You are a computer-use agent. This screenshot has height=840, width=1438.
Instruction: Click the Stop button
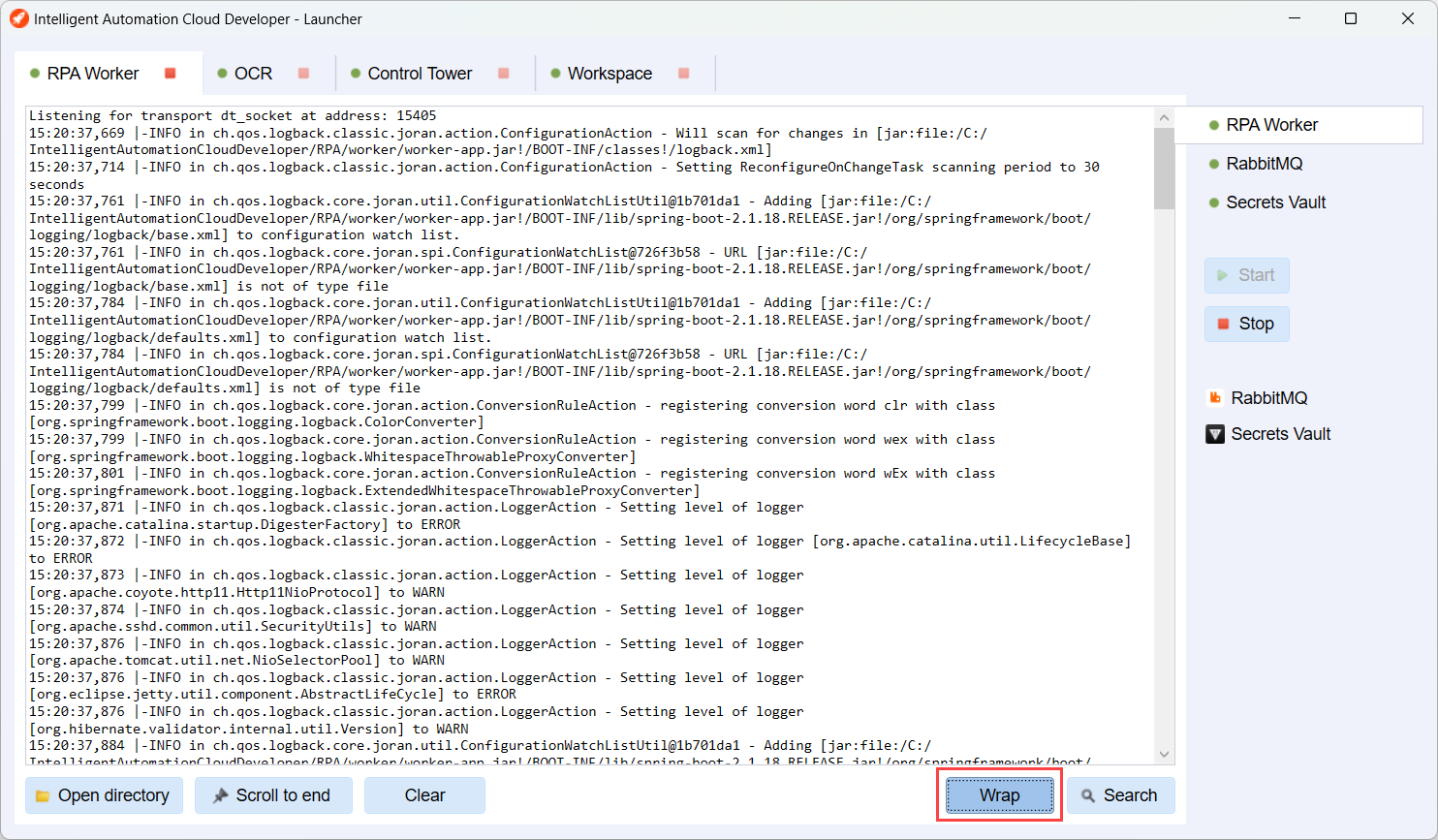coord(1247,324)
